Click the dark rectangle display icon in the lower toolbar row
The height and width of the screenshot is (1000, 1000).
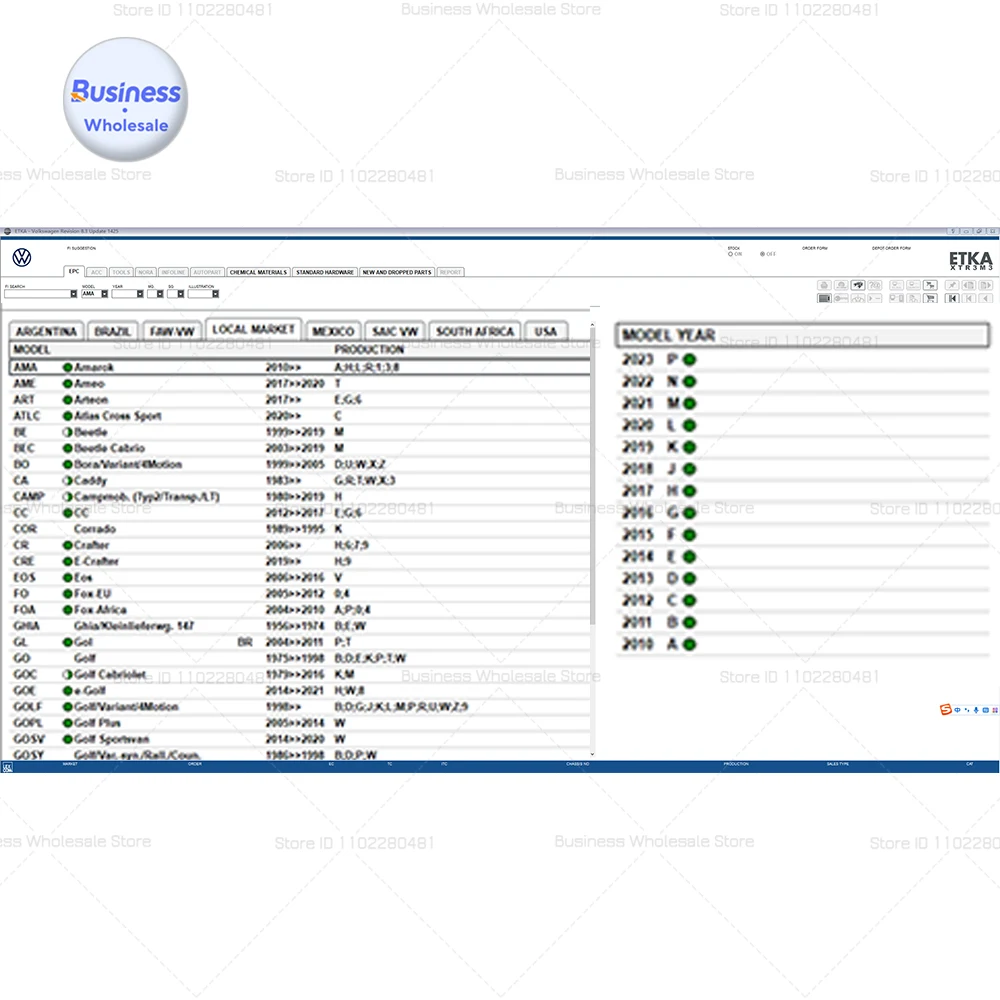[825, 298]
